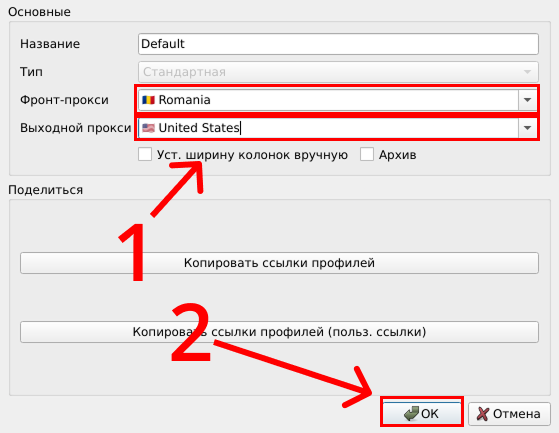Click the Название label
The image size is (559, 433).
(50, 44)
